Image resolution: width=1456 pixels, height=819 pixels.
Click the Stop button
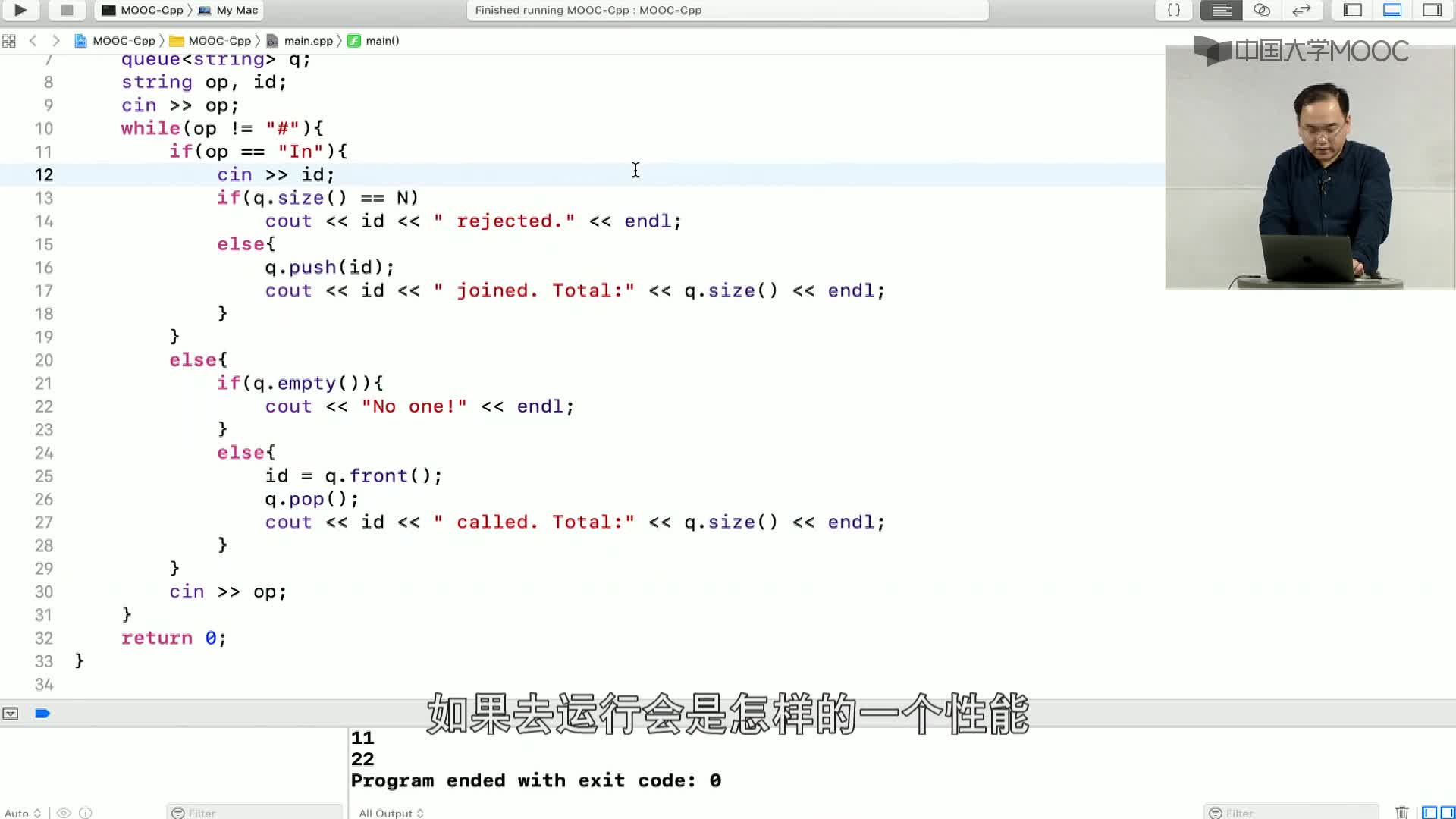67,10
